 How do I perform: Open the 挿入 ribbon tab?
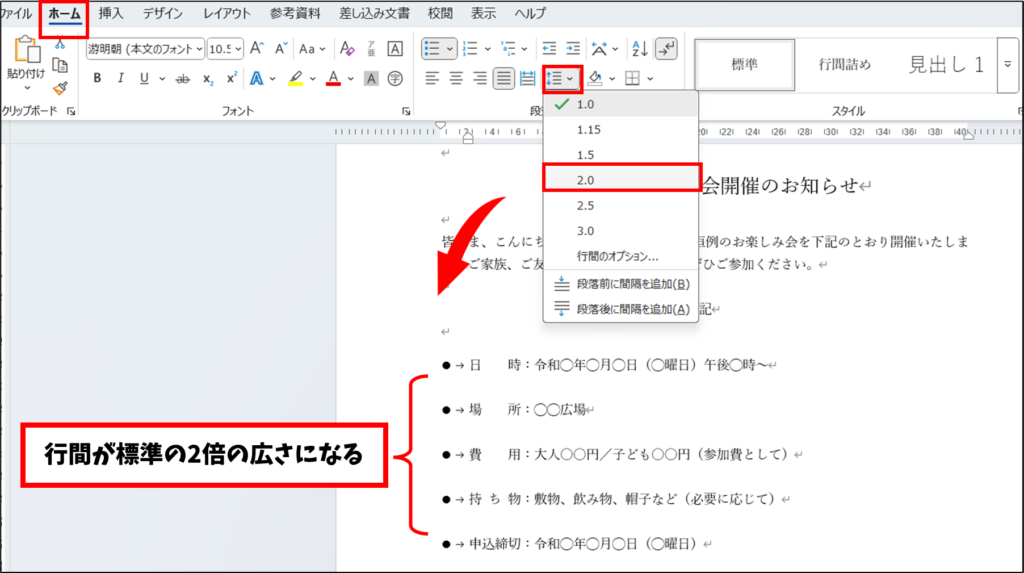coord(111,13)
